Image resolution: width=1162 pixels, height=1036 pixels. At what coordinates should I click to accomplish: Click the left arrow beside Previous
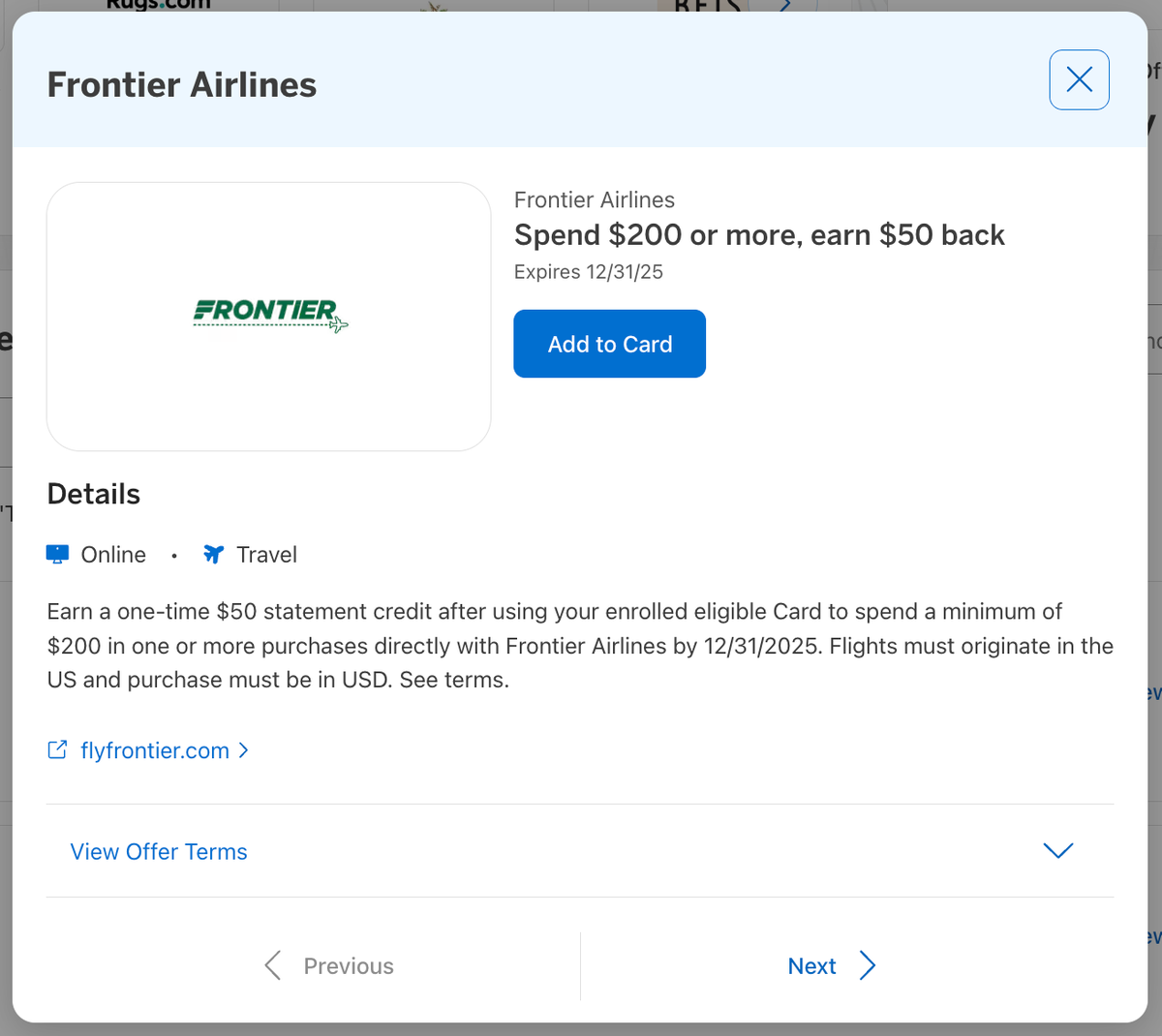(273, 965)
